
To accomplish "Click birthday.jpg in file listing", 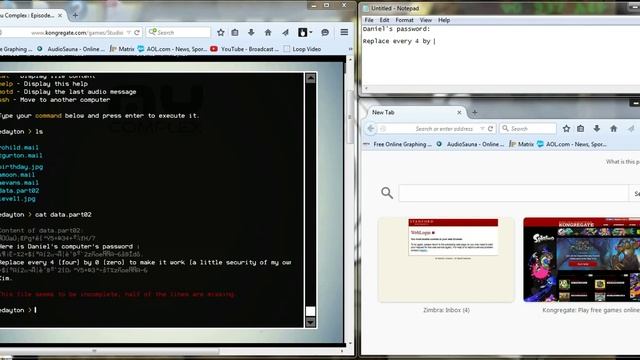I will coord(21,167).
